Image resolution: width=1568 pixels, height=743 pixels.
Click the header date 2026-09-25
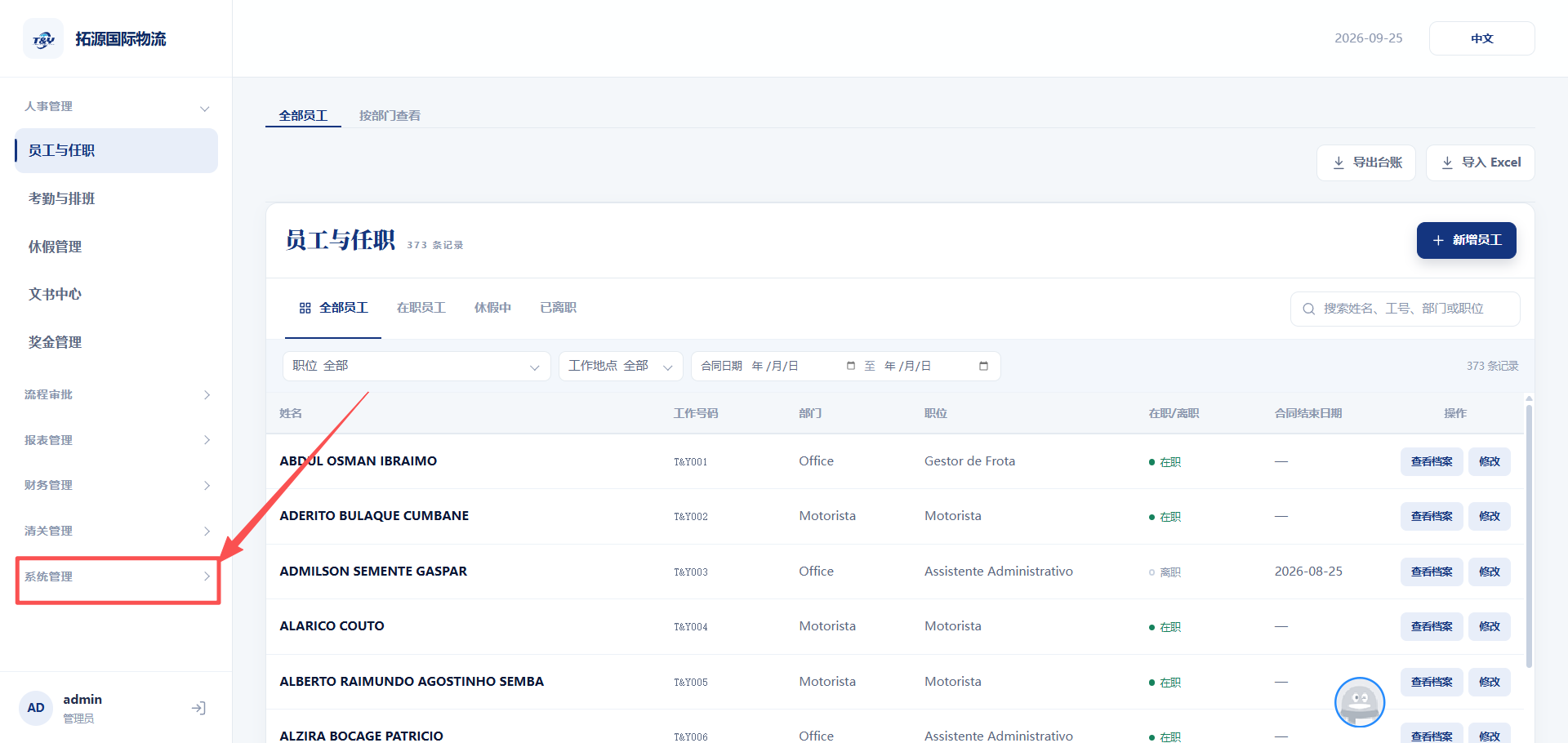click(1369, 38)
